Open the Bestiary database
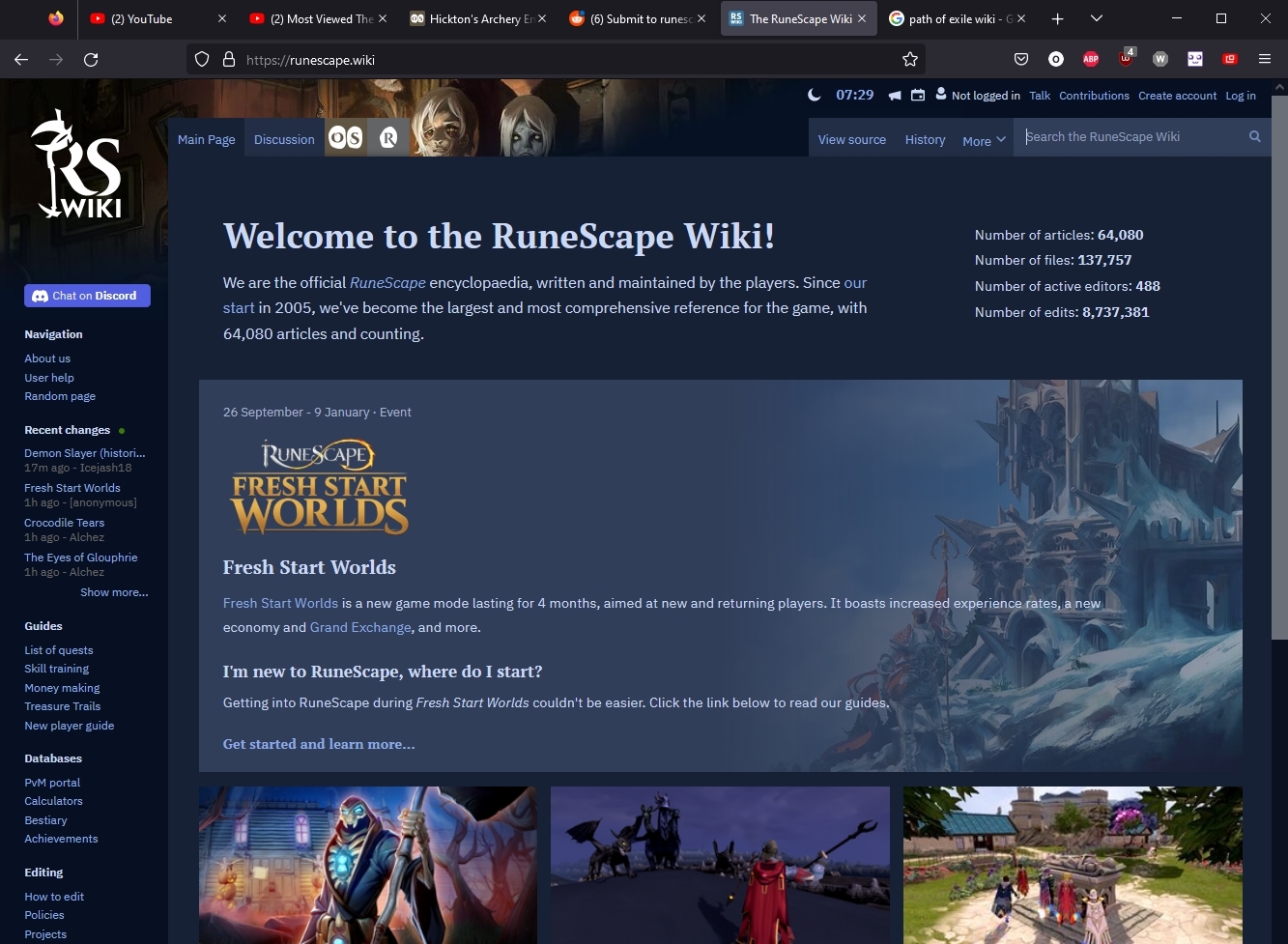Viewport: 1288px width, 944px height. point(45,820)
